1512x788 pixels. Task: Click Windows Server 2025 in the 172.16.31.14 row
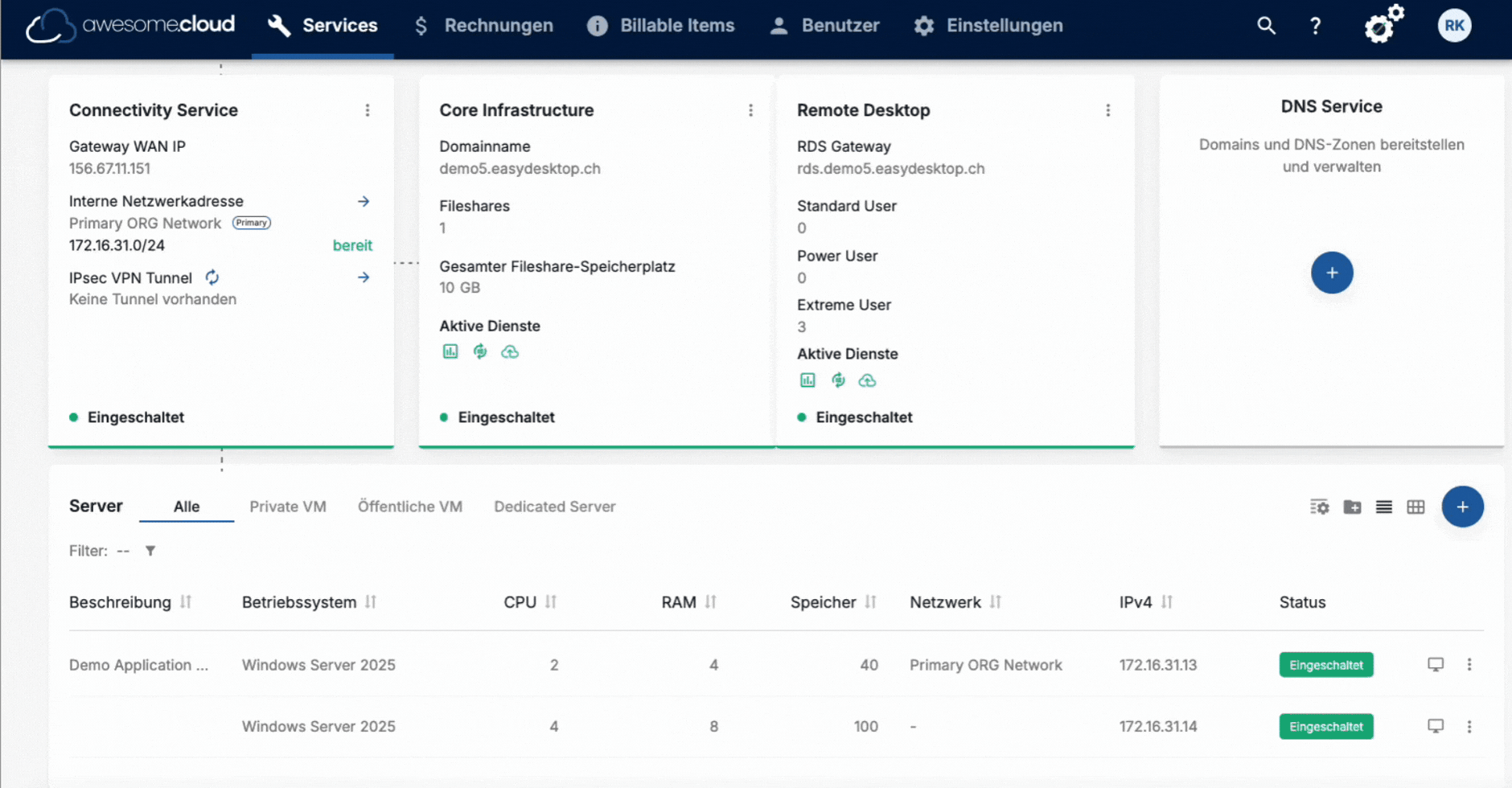(318, 726)
